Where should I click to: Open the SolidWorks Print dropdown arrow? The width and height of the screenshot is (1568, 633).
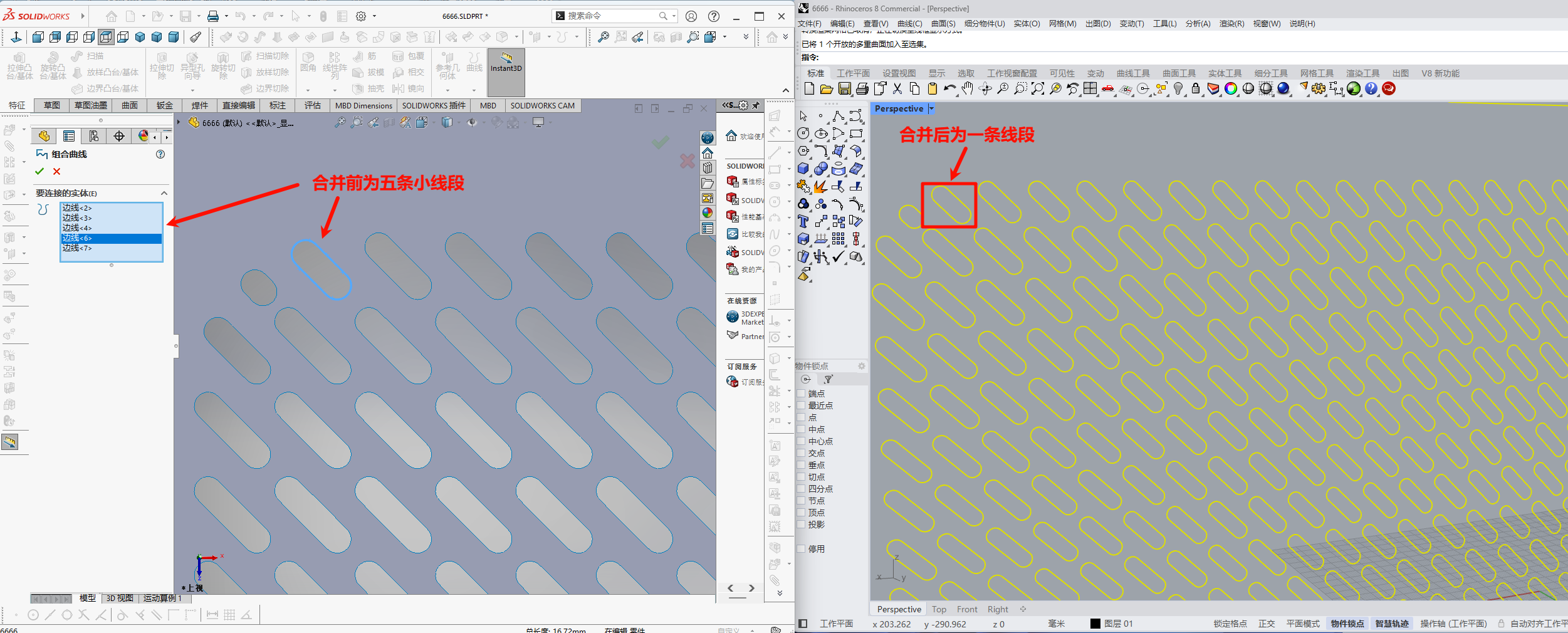(x=226, y=16)
